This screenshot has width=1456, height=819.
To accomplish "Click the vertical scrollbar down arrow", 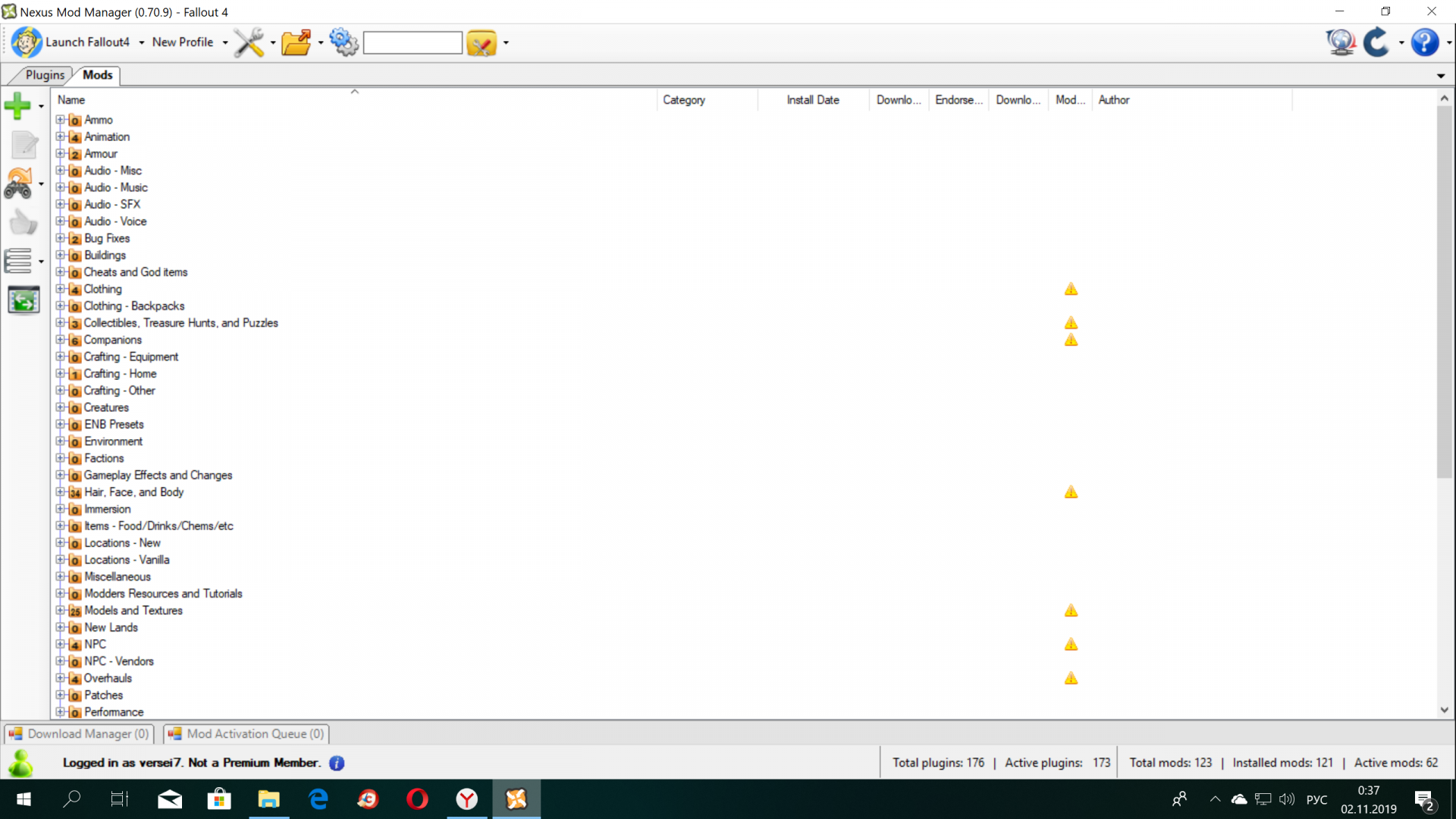I will tap(1444, 710).
